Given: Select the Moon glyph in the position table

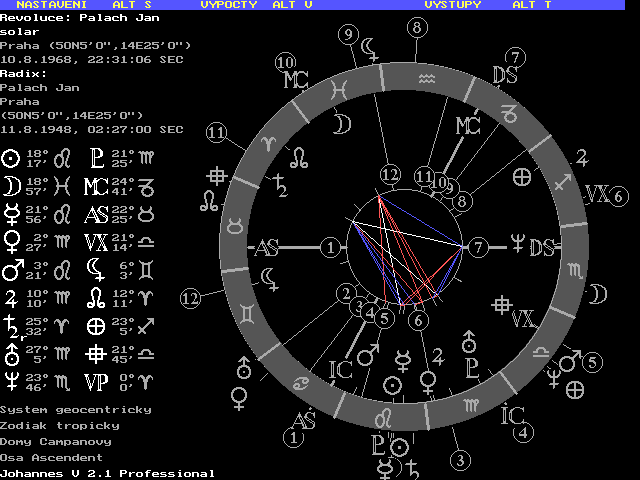Looking at the screenshot, I should coord(11,185).
